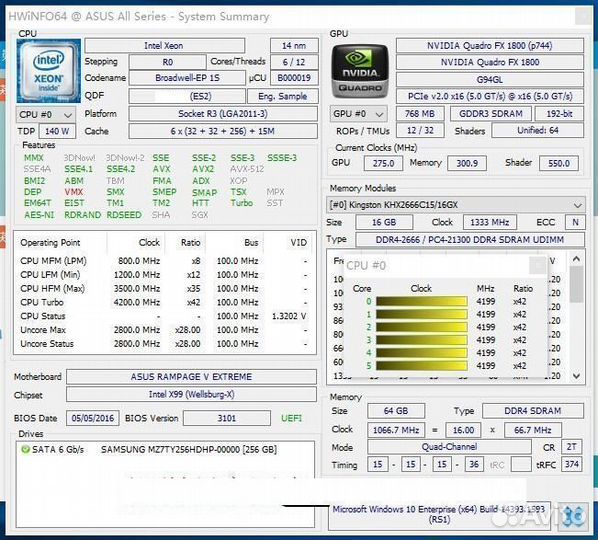Click the UEFI label
This screenshot has width=598, height=540.
click(x=291, y=418)
